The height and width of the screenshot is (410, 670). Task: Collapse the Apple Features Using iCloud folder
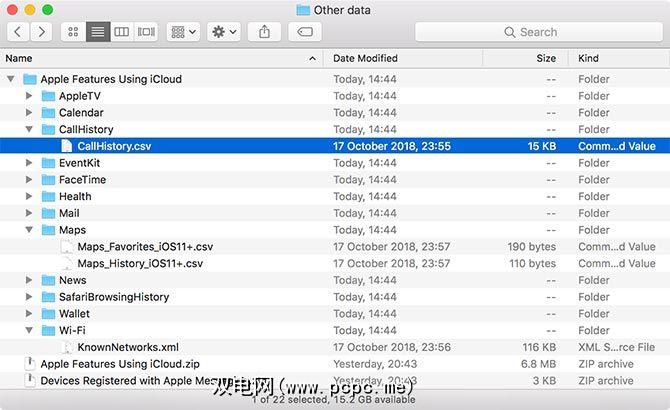click(11, 79)
